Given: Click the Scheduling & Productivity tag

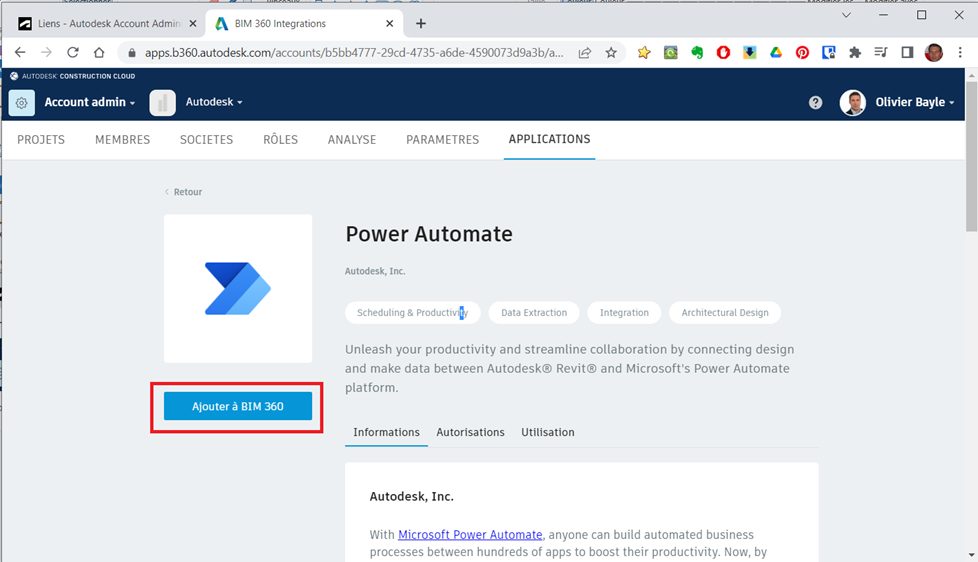Looking at the screenshot, I should pyautogui.click(x=412, y=312).
